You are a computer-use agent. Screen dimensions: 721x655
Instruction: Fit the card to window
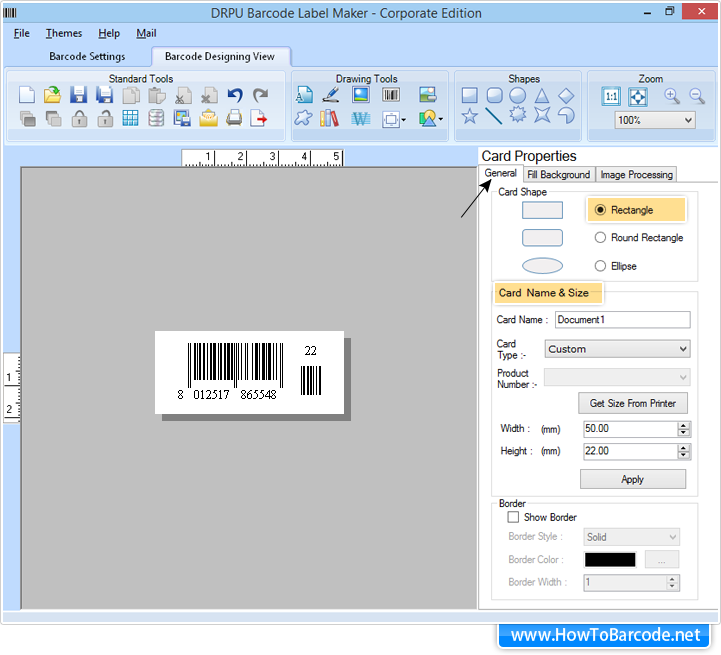638,97
